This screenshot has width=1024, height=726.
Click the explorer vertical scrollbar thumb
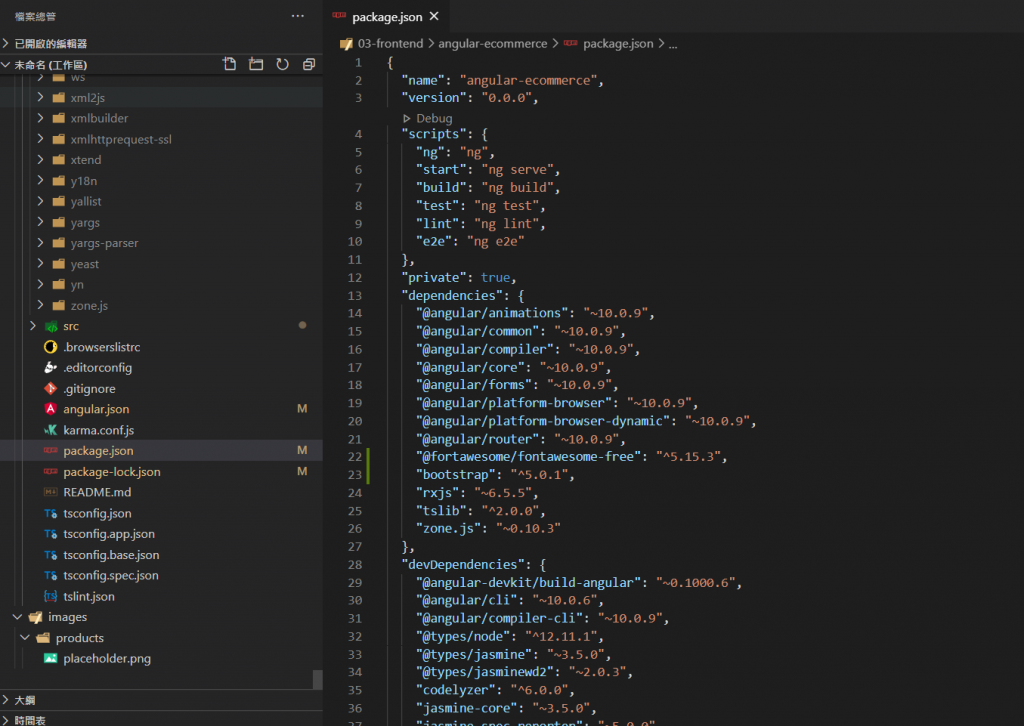click(x=317, y=679)
